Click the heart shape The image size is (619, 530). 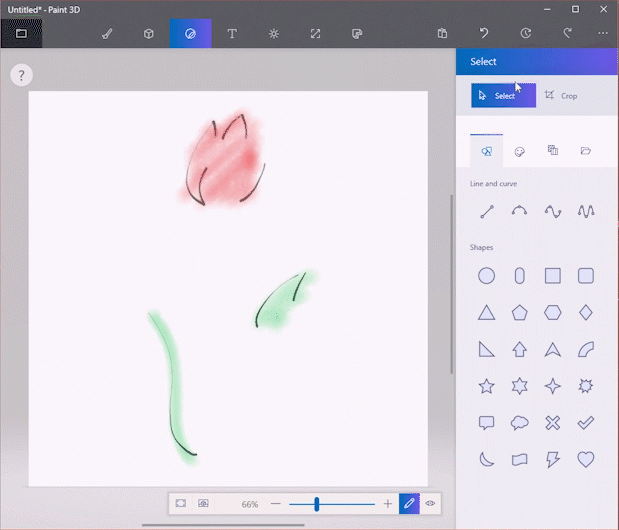pyautogui.click(x=586, y=459)
